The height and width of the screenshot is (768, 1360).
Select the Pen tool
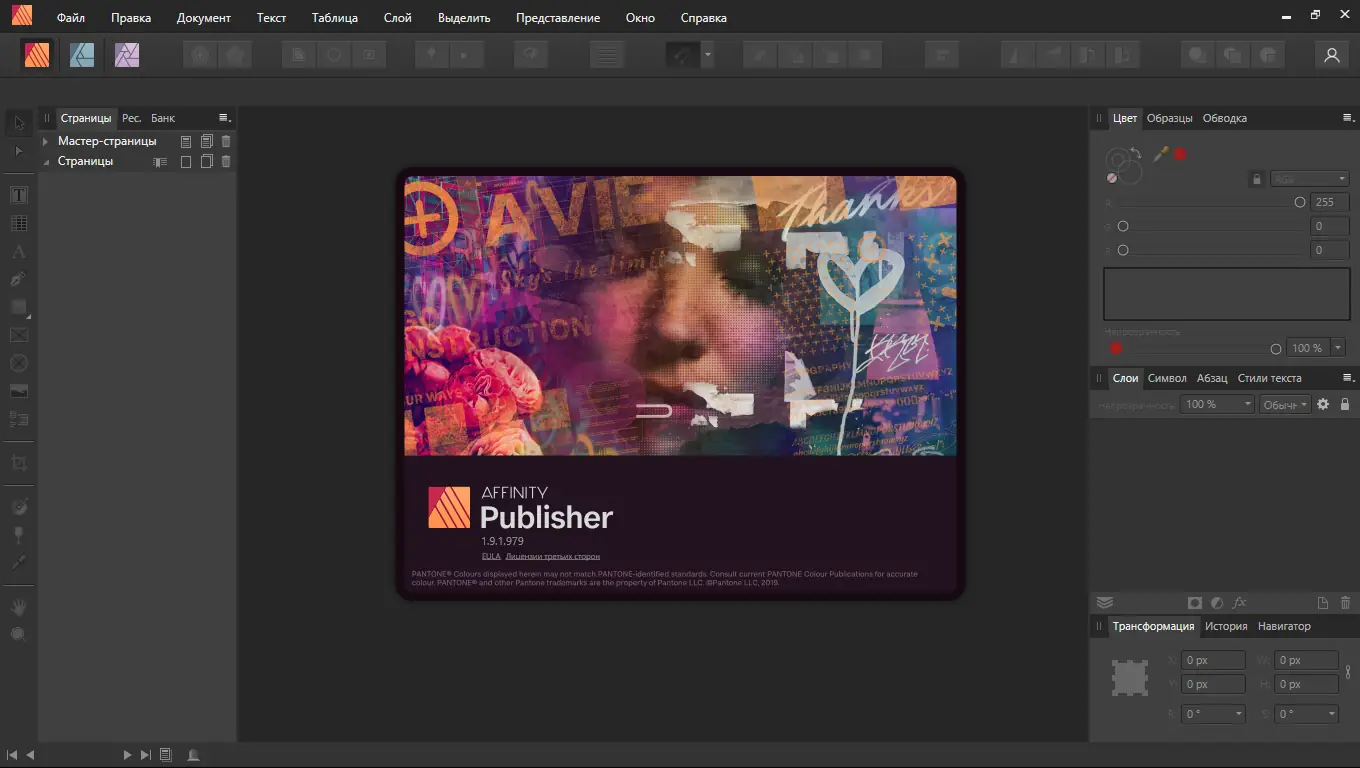[x=18, y=279]
